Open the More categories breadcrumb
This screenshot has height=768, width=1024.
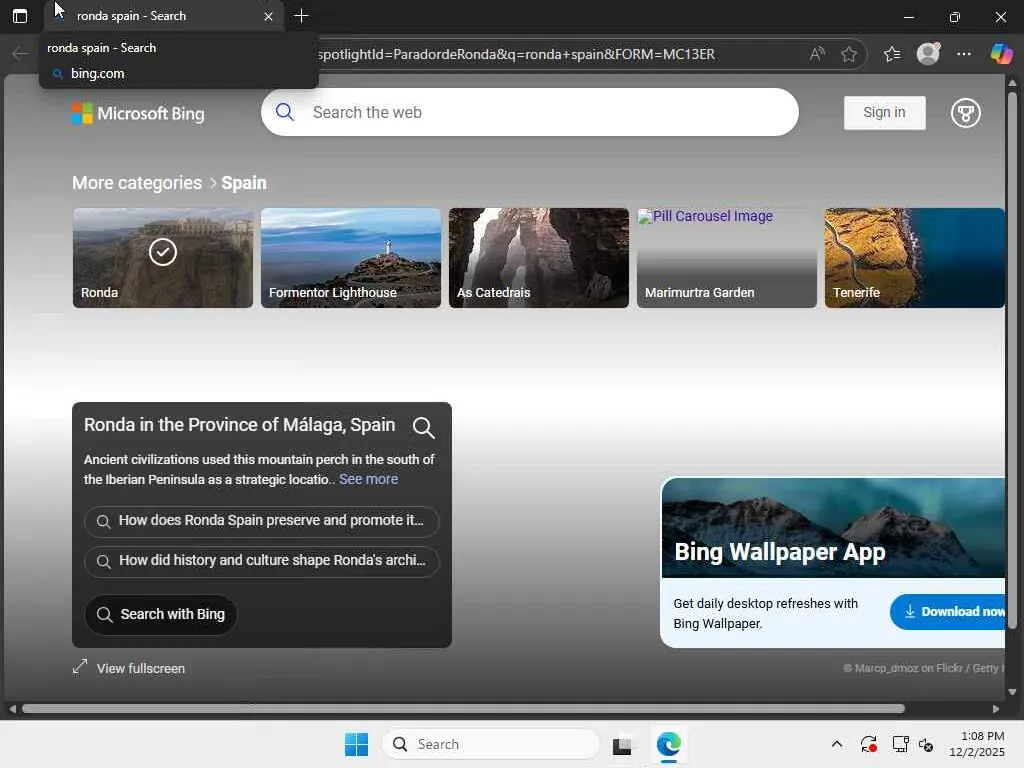tap(137, 183)
